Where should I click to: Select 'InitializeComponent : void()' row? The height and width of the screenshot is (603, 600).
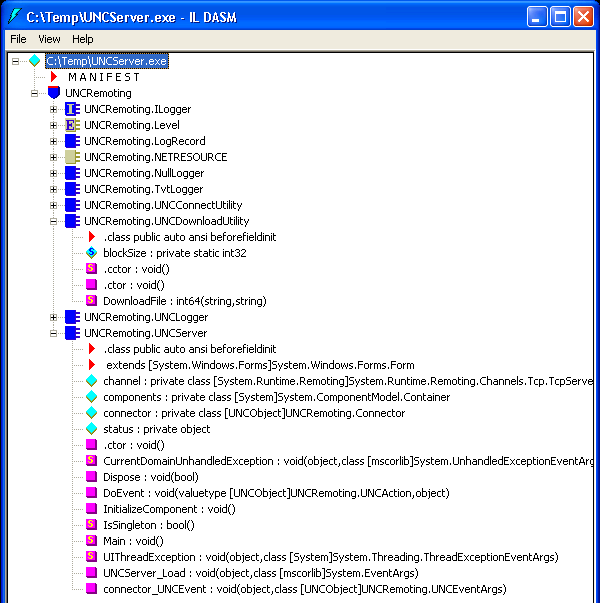pos(169,509)
